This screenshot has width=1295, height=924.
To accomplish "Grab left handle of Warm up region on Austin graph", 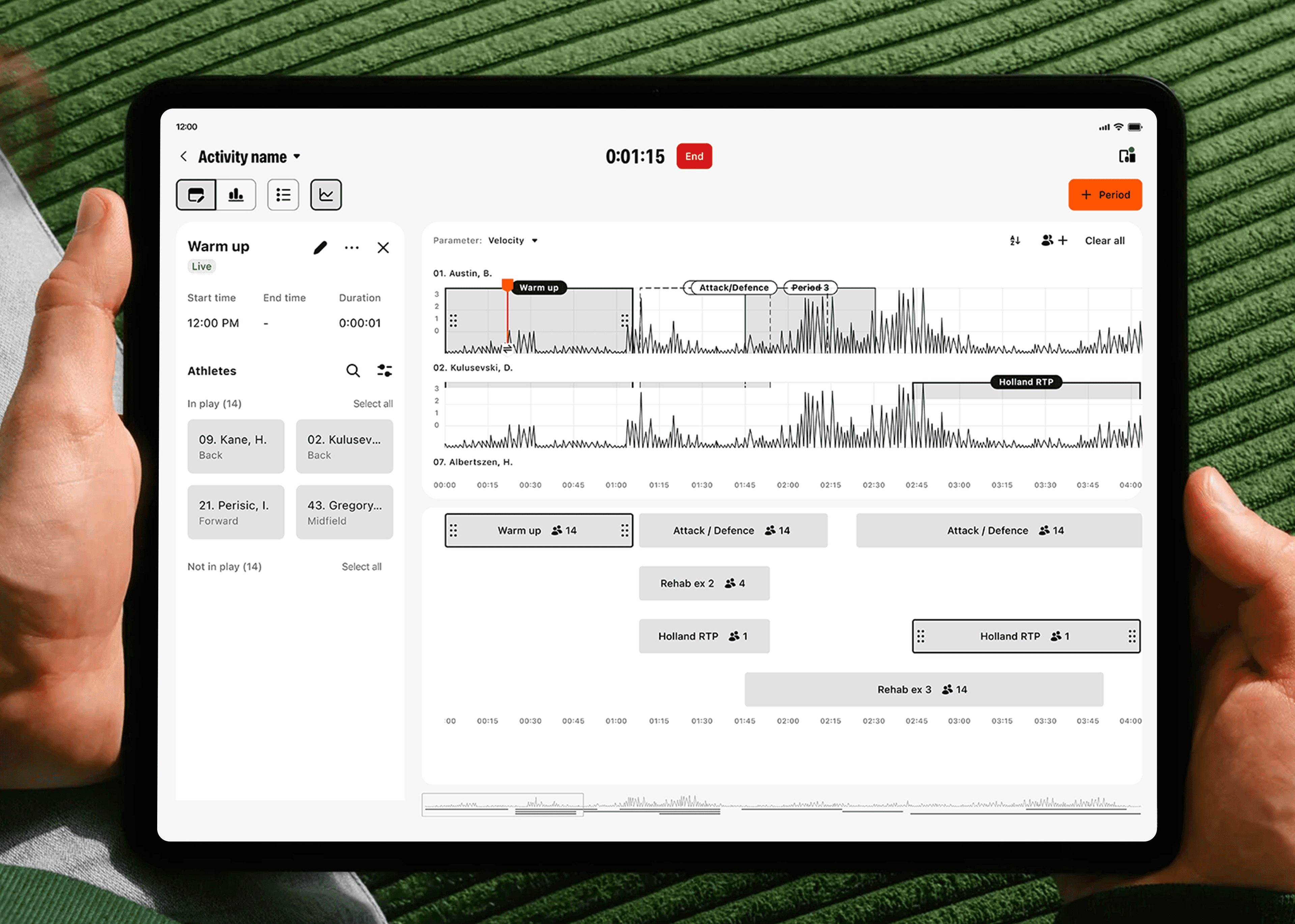I will tap(454, 321).
